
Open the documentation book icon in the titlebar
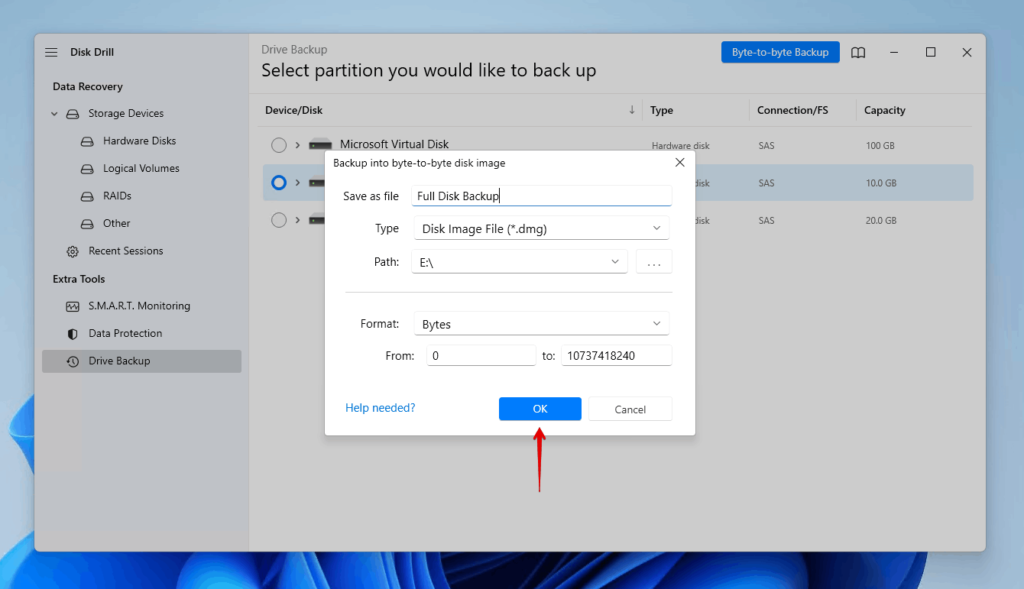tap(858, 52)
